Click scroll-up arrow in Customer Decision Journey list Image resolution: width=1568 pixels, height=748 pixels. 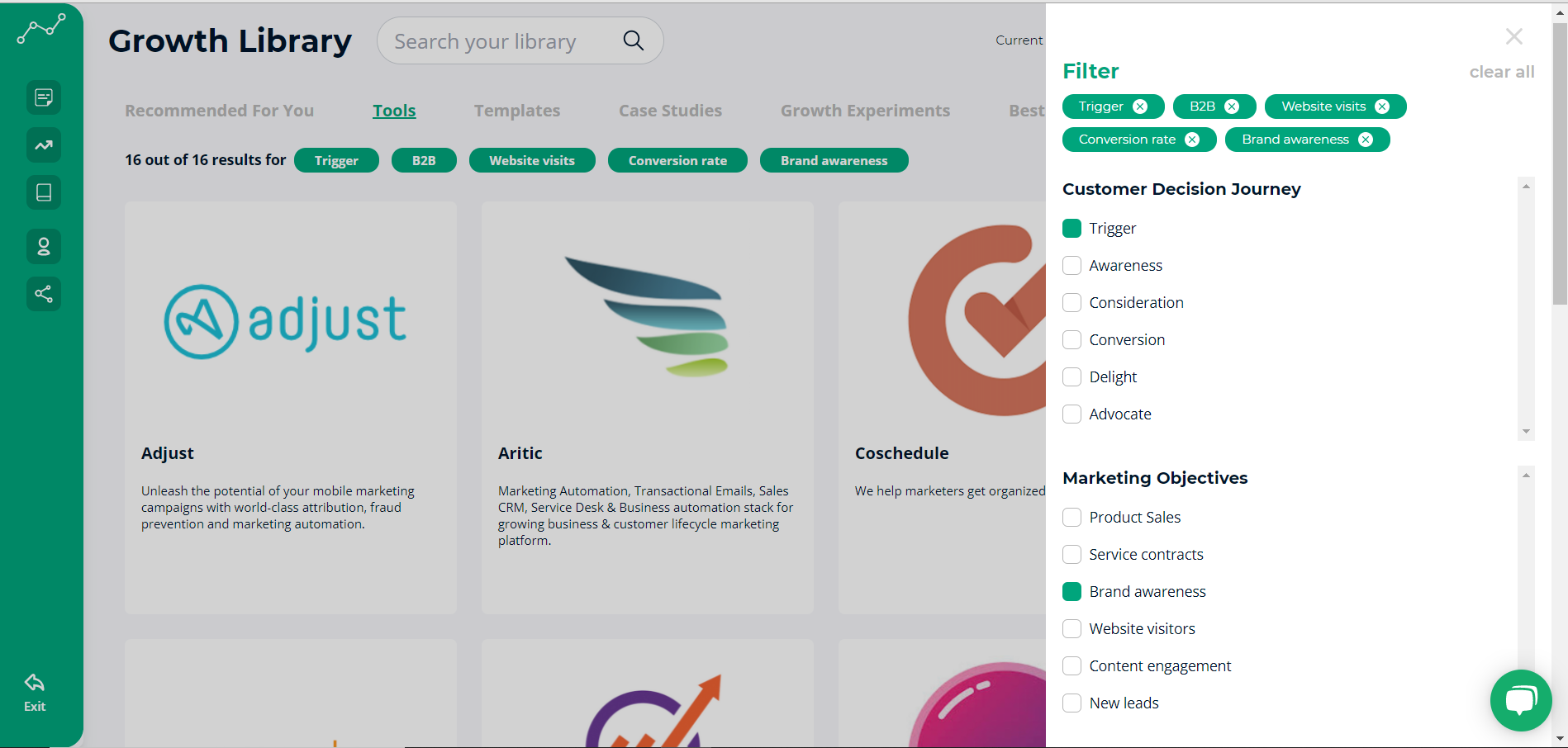click(x=1526, y=187)
